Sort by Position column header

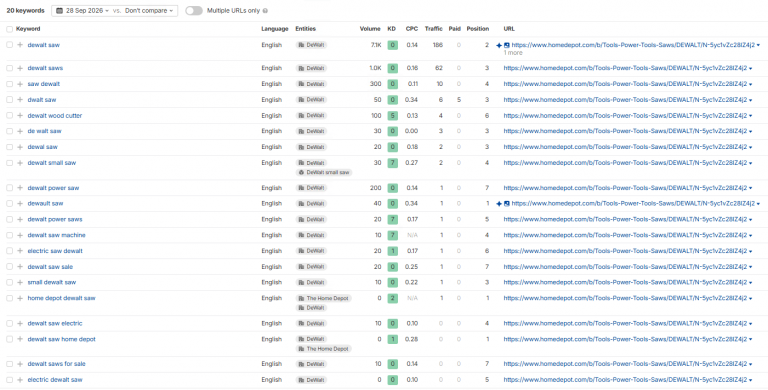478,29
